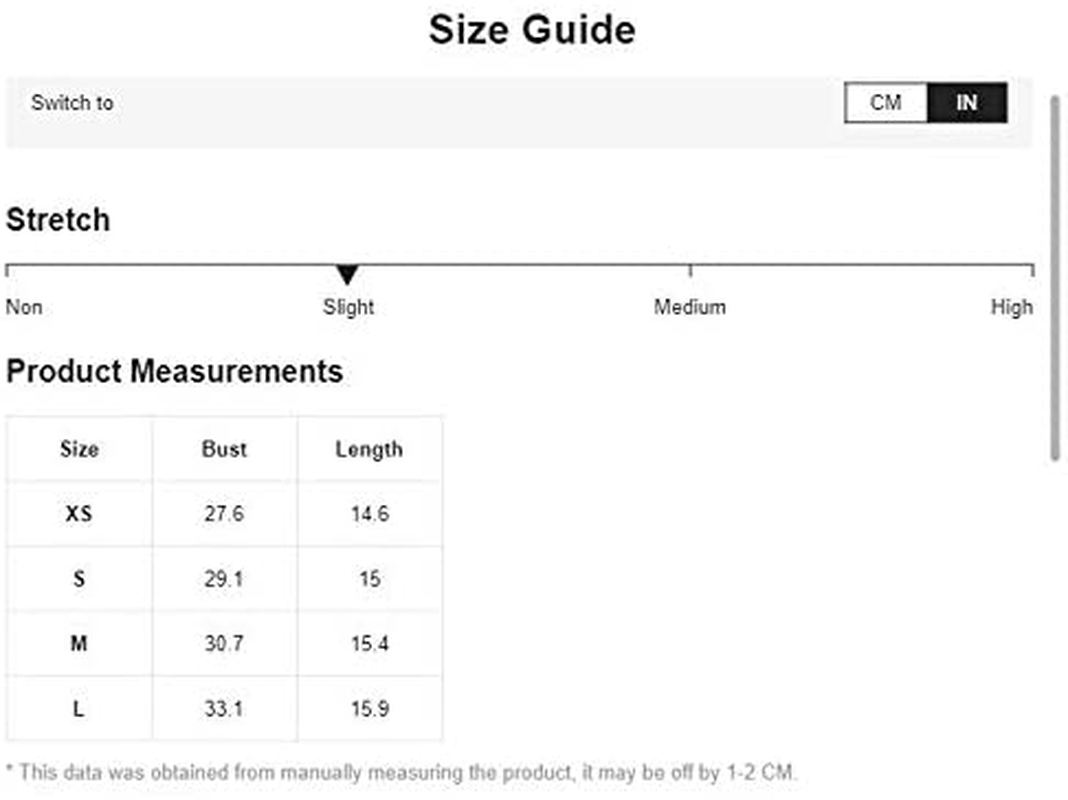Click the Non label on stretch scale

tap(25, 307)
